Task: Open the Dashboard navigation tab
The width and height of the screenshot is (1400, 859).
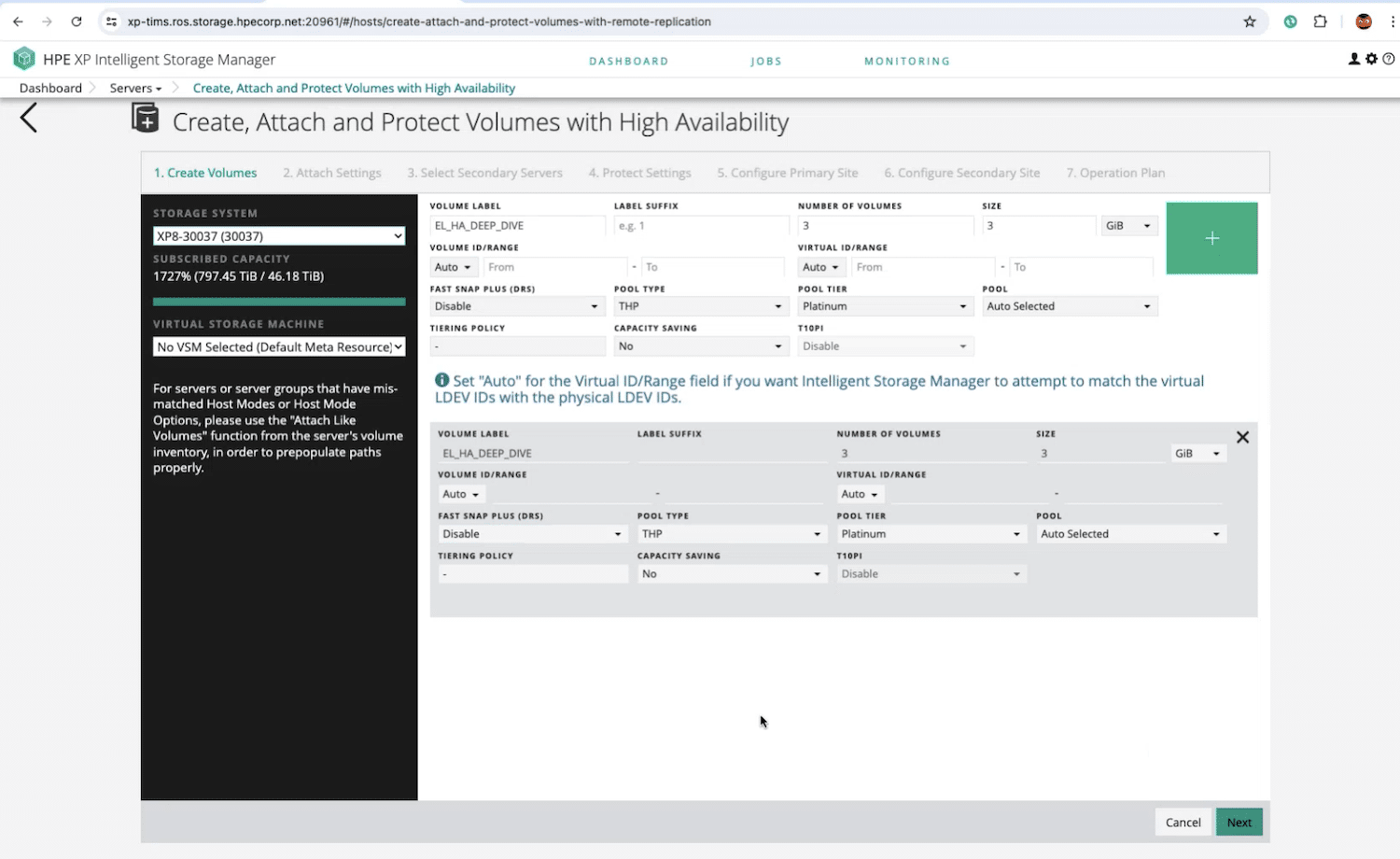Action: [x=629, y=61]
